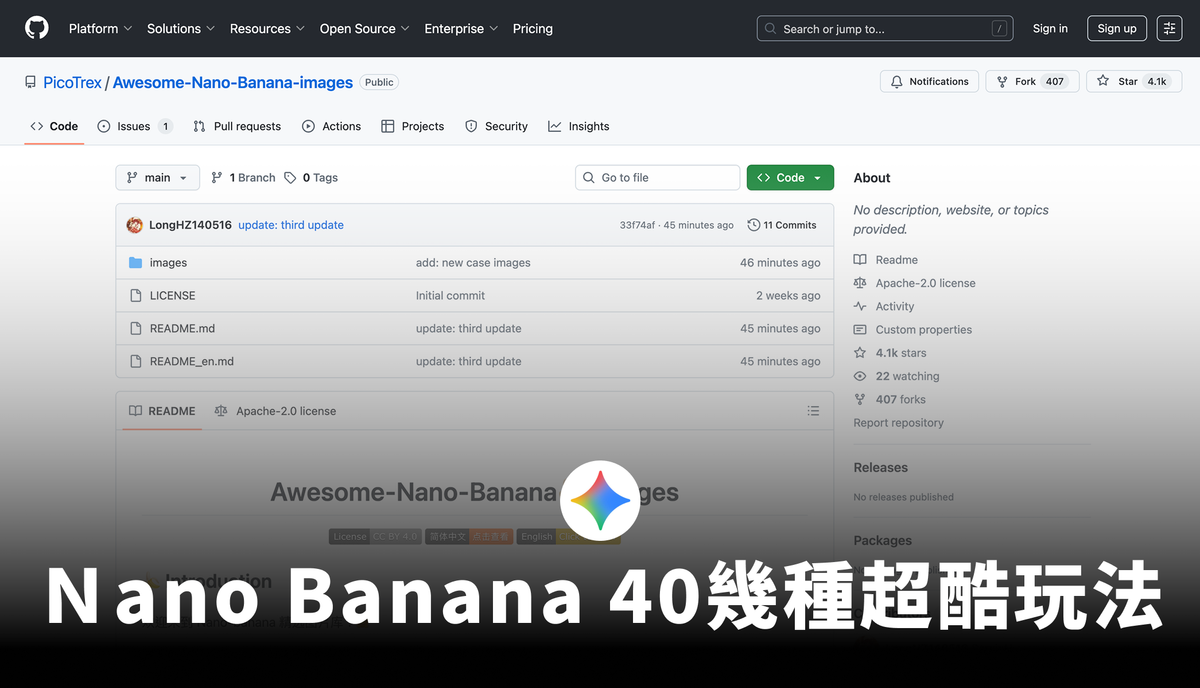
Task: Open the README.md file
Action: coord(182,329)
